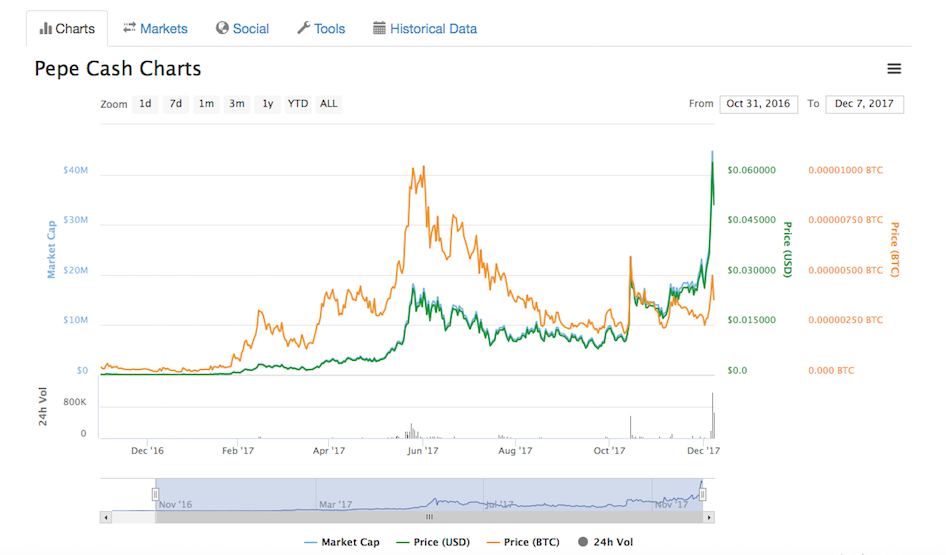Set zoom to YTD
The image size is (946, 555).
click(298, 104)
